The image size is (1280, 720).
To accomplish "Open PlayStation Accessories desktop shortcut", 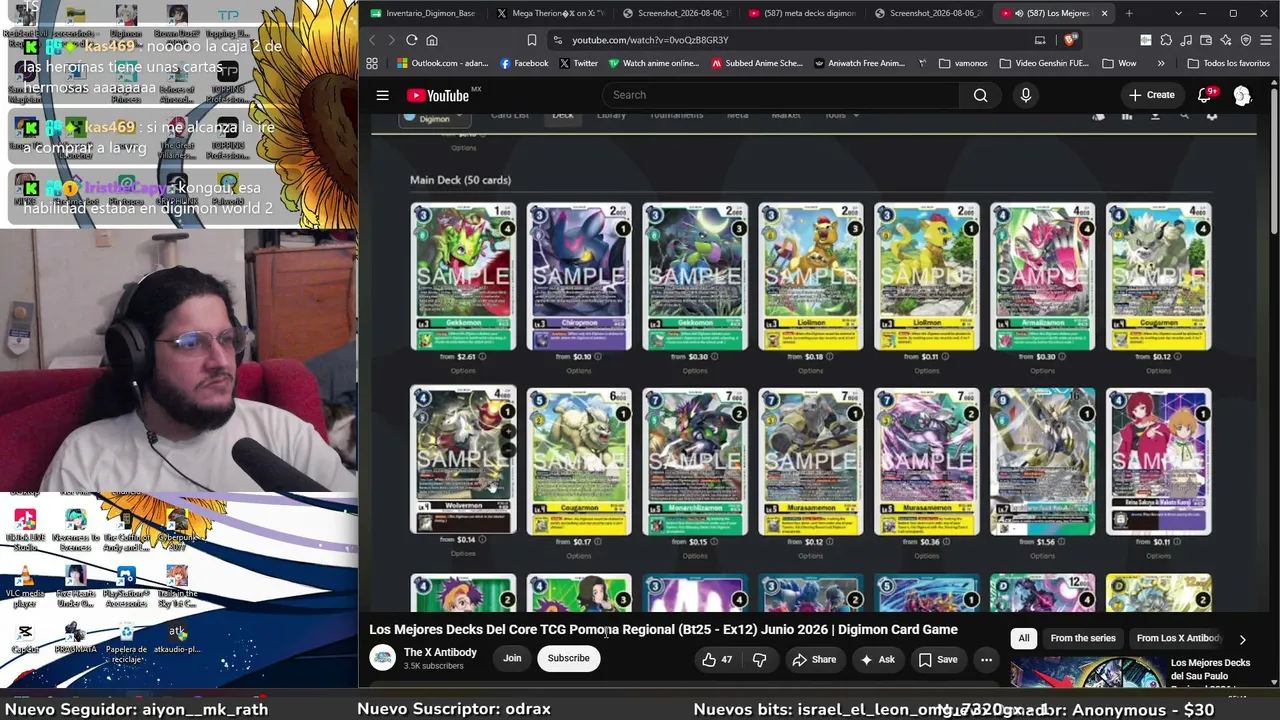I will click(x=126, y=587).
